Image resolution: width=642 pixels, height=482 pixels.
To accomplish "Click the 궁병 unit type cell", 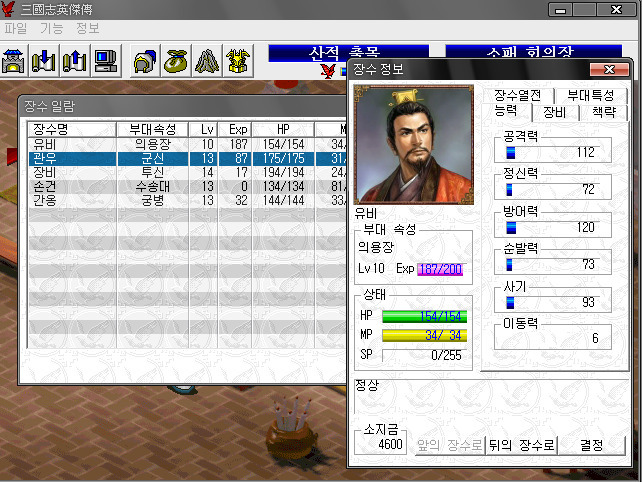I will pyautogui.click(x=153, y=200).
